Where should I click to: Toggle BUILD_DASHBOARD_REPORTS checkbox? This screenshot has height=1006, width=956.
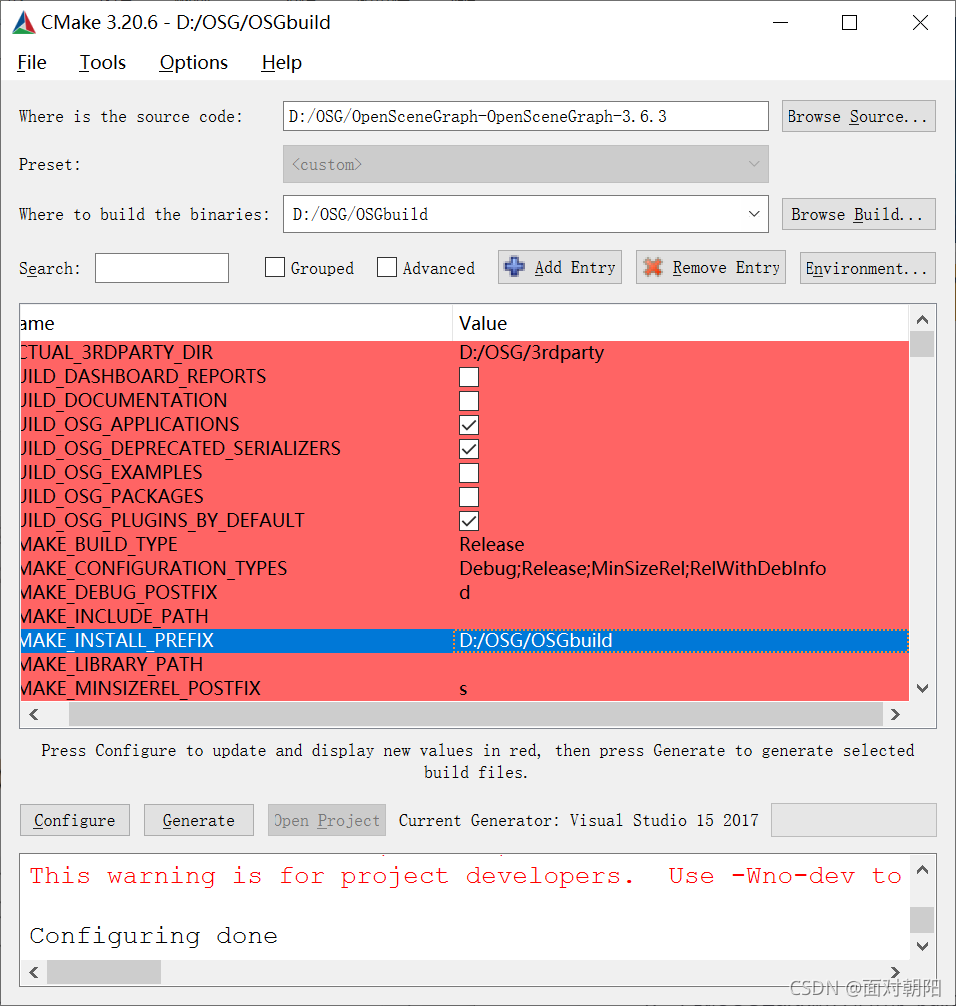(469, 377)
